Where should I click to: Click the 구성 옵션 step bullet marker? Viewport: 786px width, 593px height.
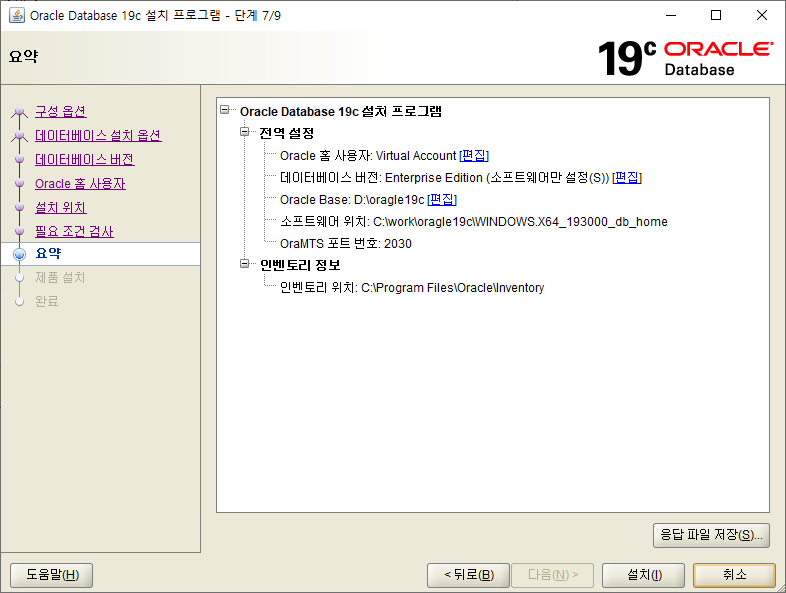[x=20, y=111]
